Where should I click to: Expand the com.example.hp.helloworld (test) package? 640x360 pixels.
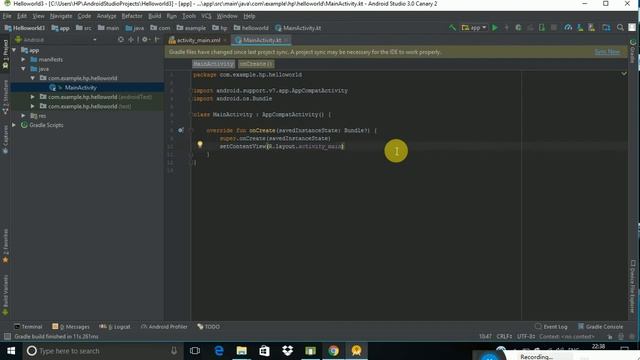coord(33,106)
